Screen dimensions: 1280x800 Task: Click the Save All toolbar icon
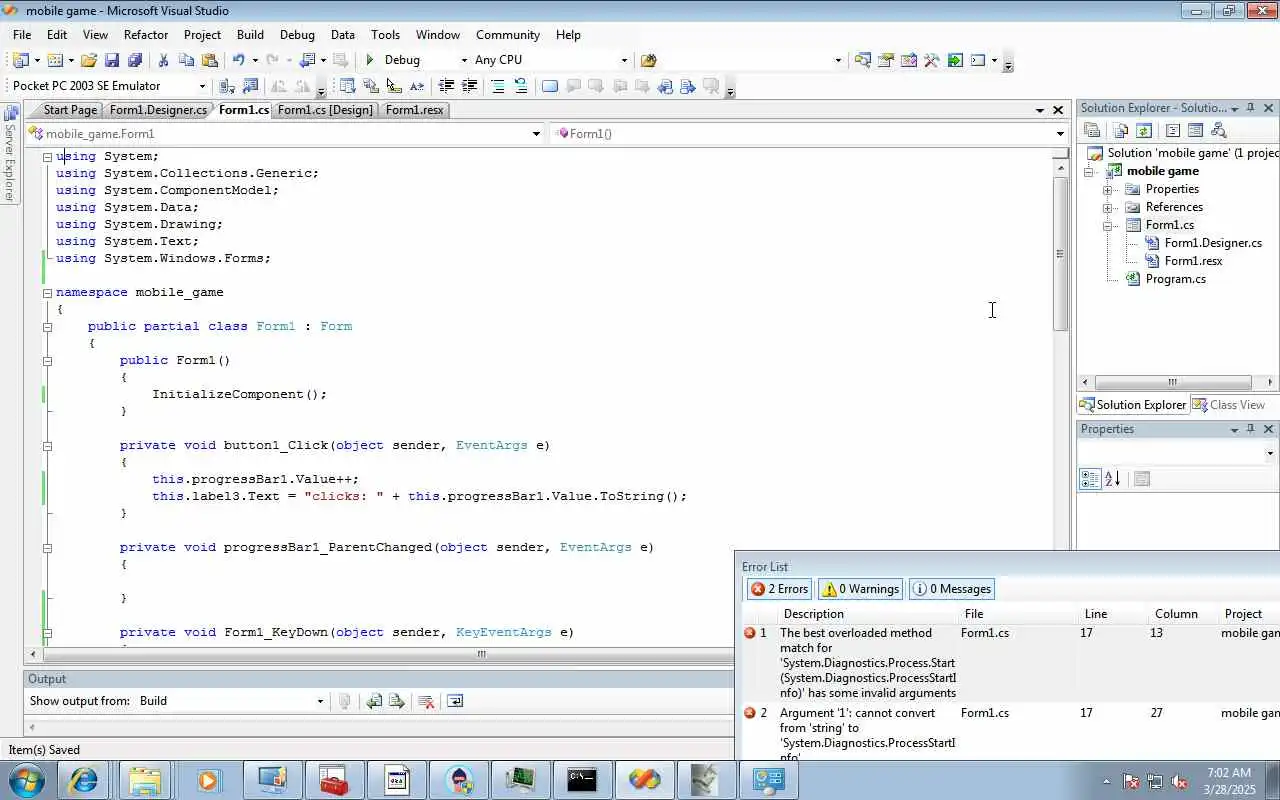135,60
